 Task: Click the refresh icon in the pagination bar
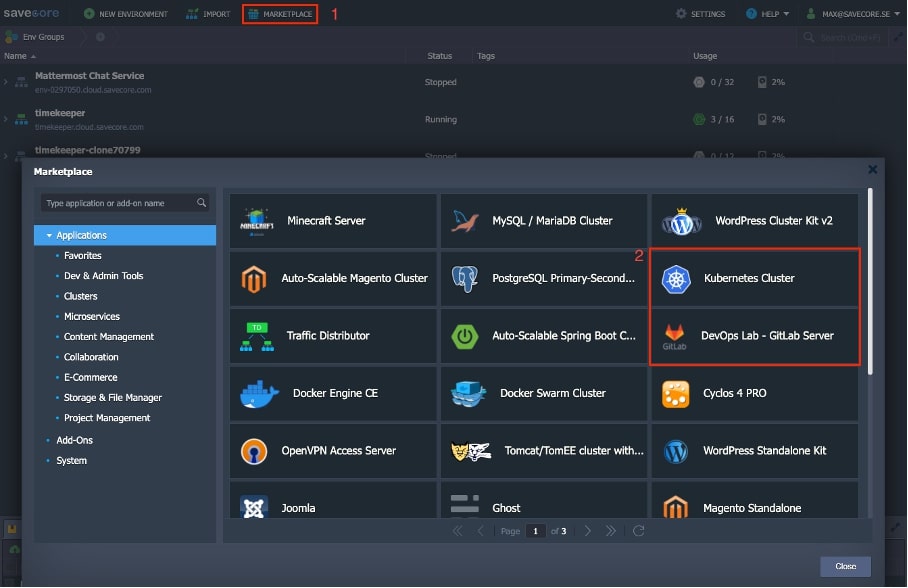(x=639, y=531)
